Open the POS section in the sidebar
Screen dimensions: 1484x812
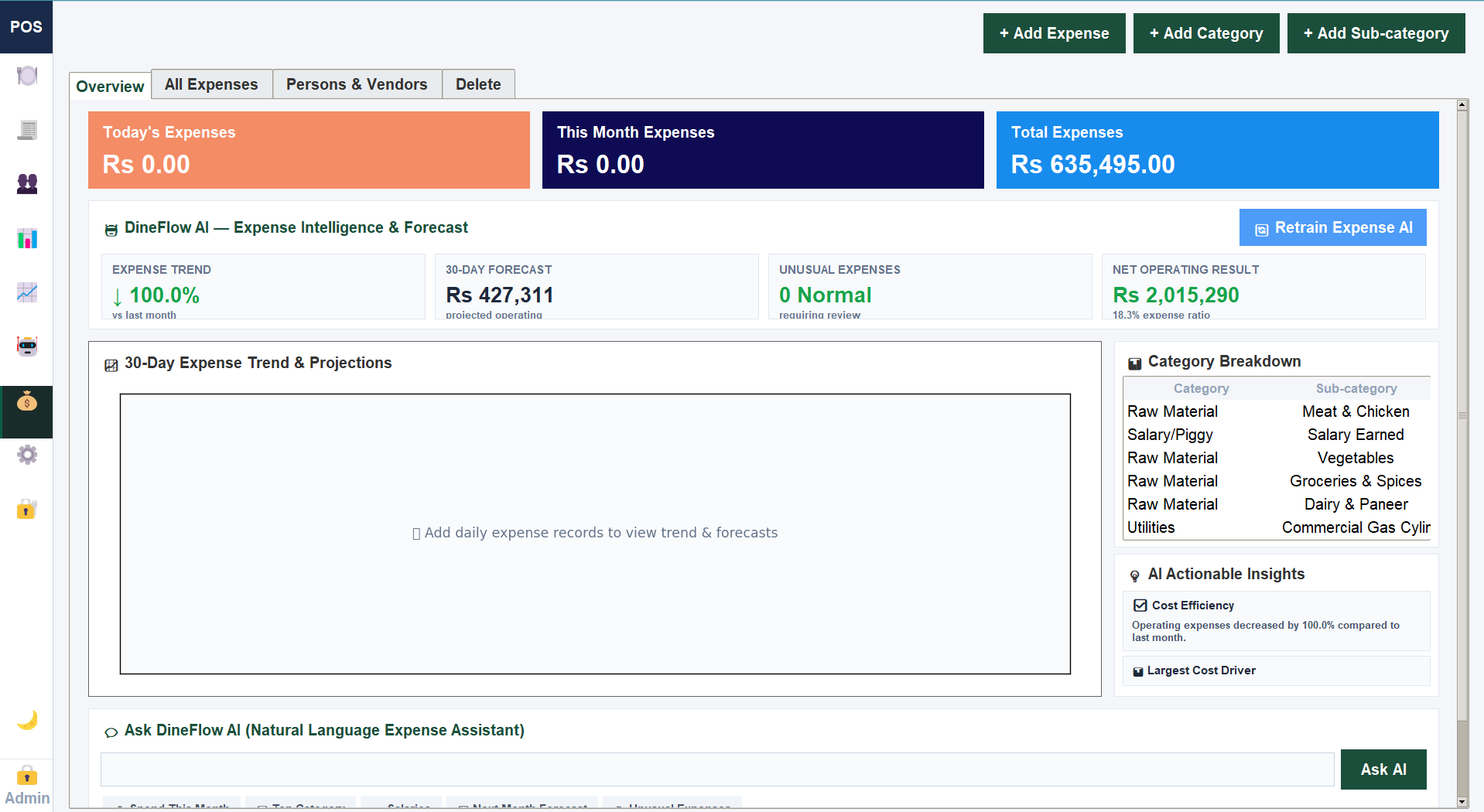tap(26, 27)
